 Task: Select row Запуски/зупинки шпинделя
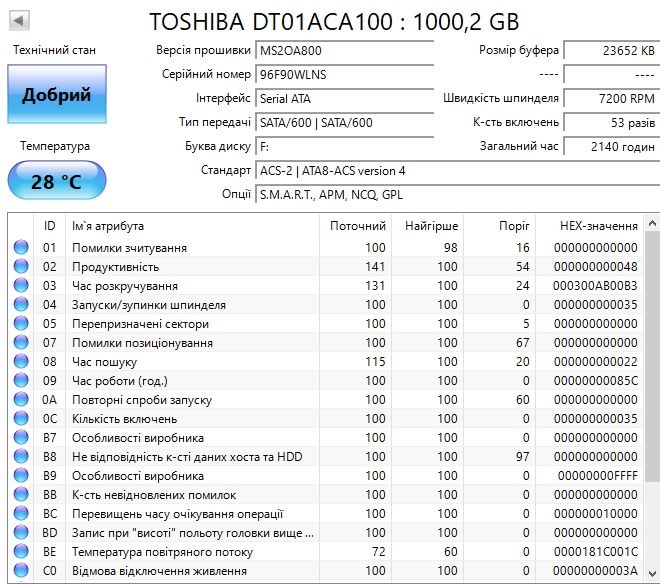325,304
